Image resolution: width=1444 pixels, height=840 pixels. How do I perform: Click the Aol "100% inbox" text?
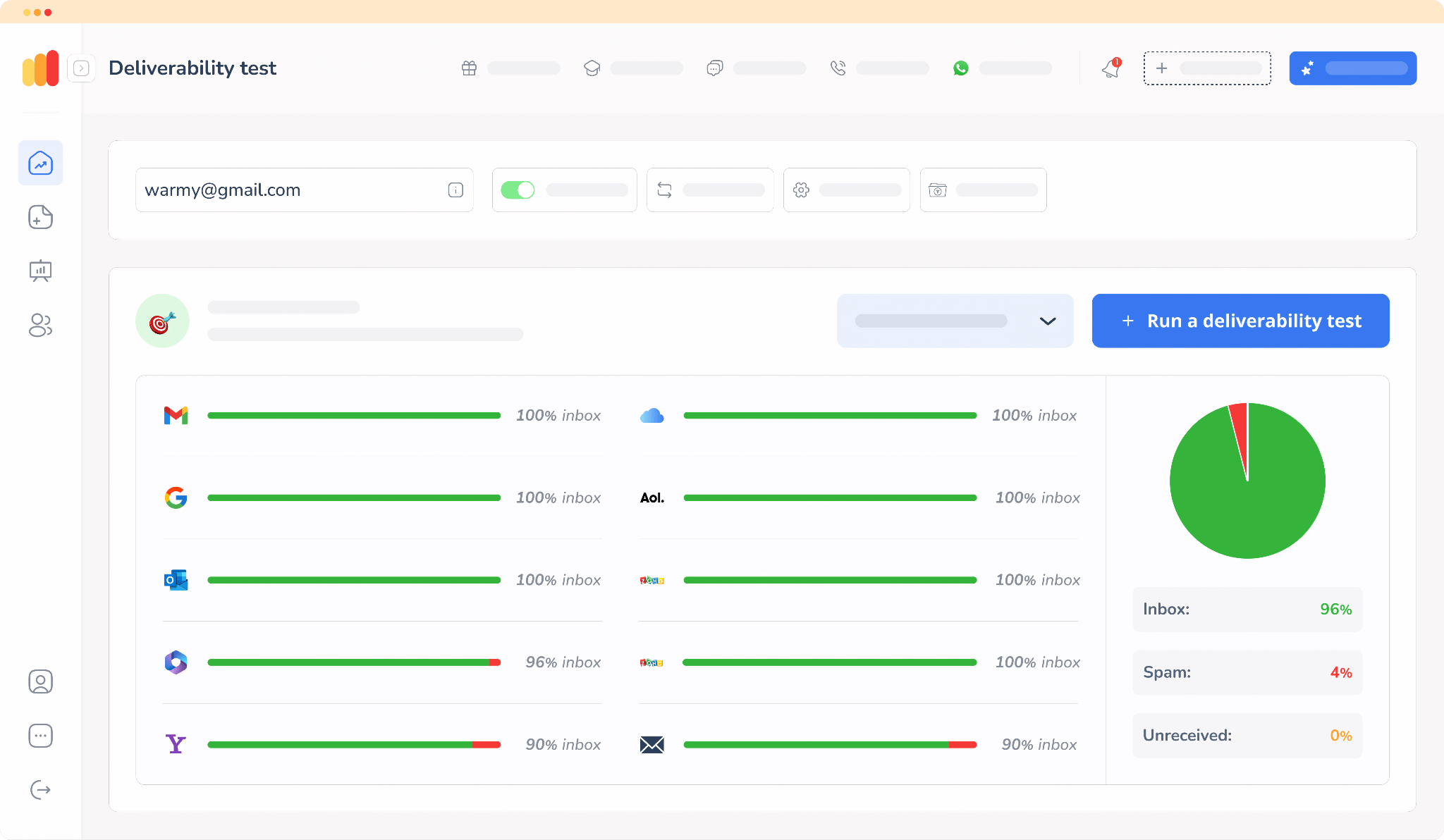click(1037, 498)
